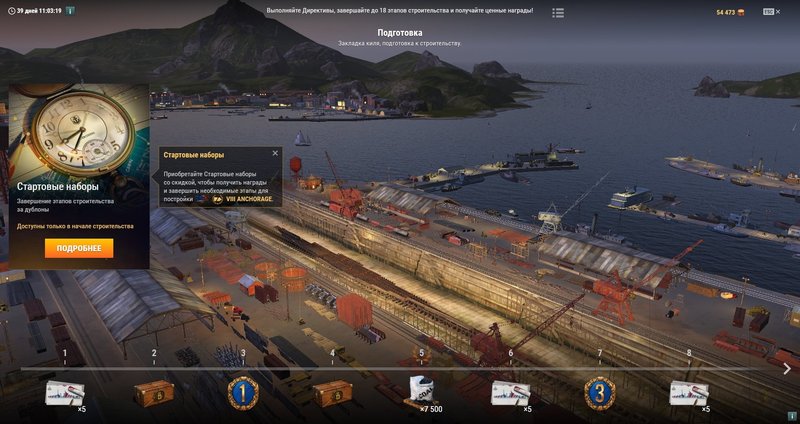800x424 pixels.
Task: Select stage 2 container reward
Action: [x=154, y=393]
